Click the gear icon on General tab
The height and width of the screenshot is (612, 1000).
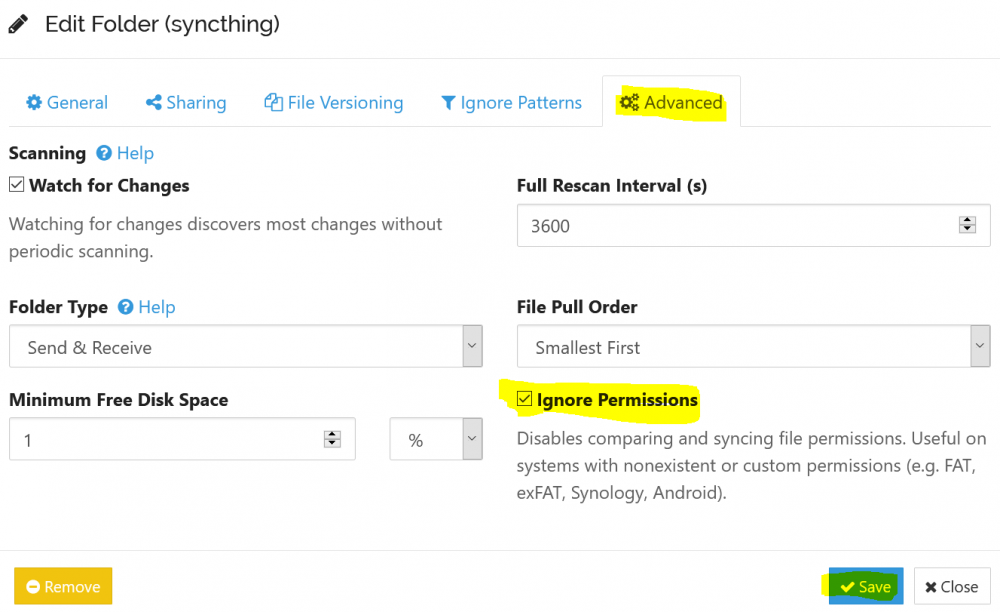click(34, 102)
